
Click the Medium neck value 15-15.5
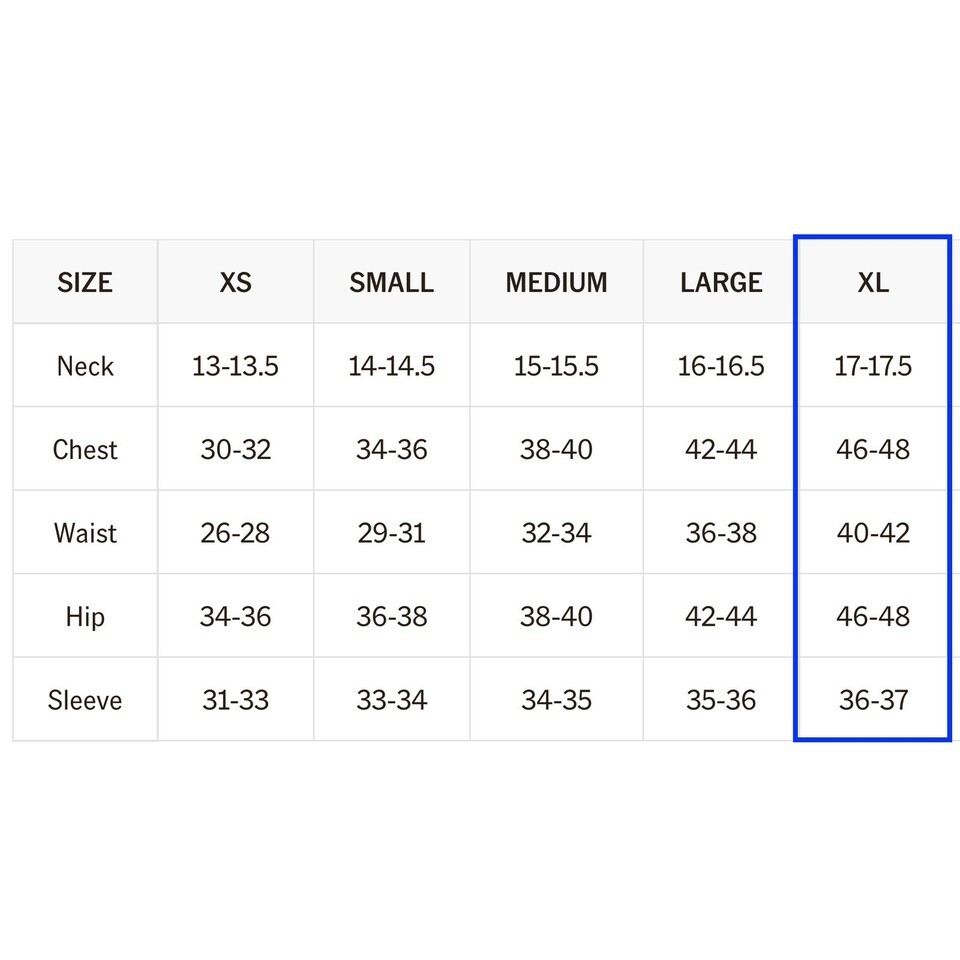(x=556, y=366)
